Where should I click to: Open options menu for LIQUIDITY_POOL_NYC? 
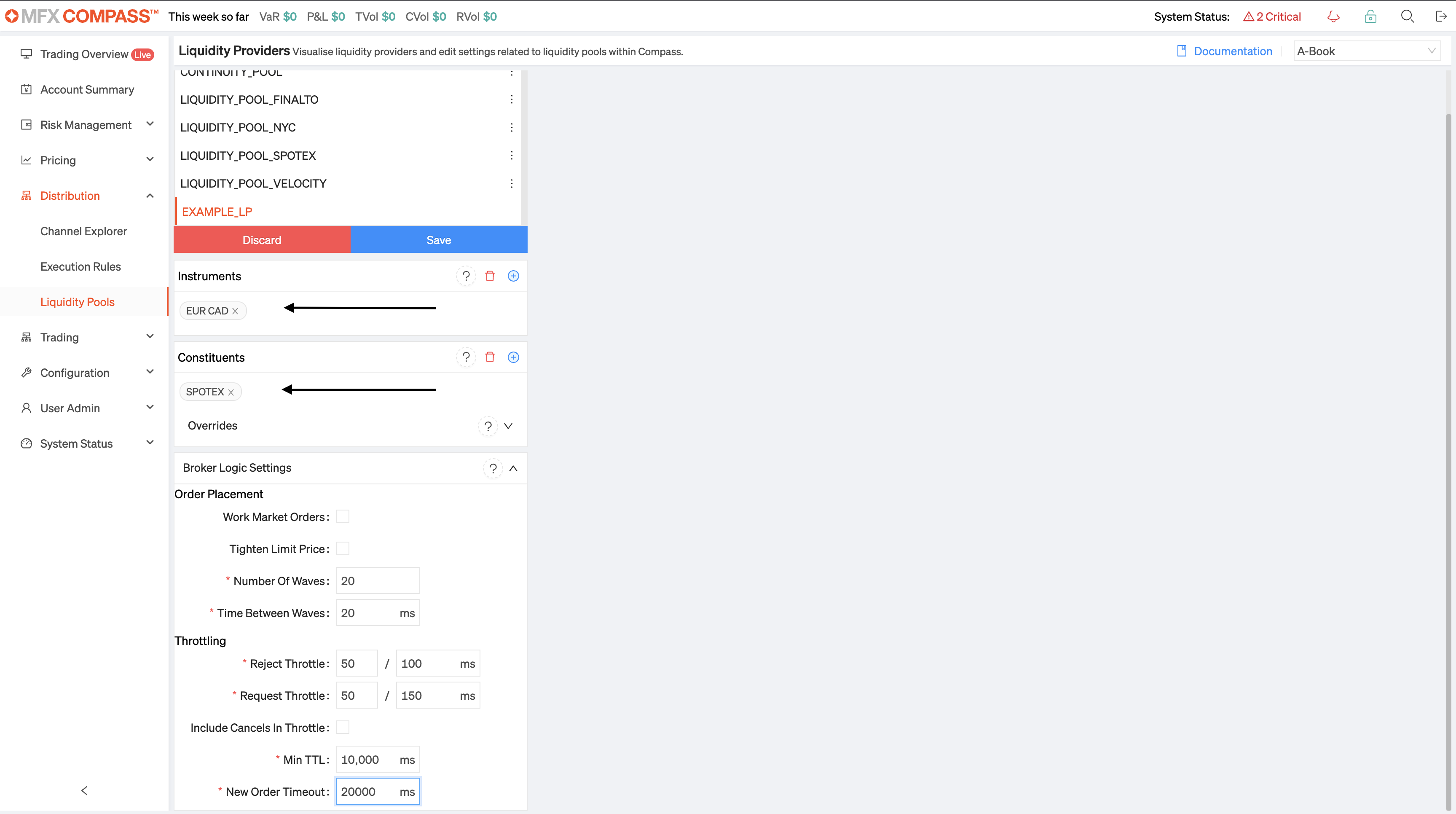pos(512,128)
